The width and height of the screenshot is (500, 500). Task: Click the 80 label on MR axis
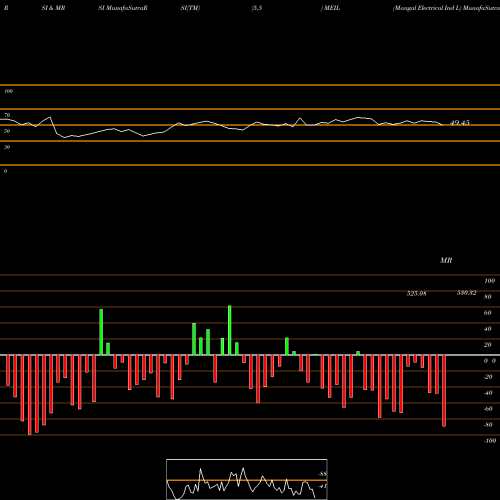(x=488, y=297)
